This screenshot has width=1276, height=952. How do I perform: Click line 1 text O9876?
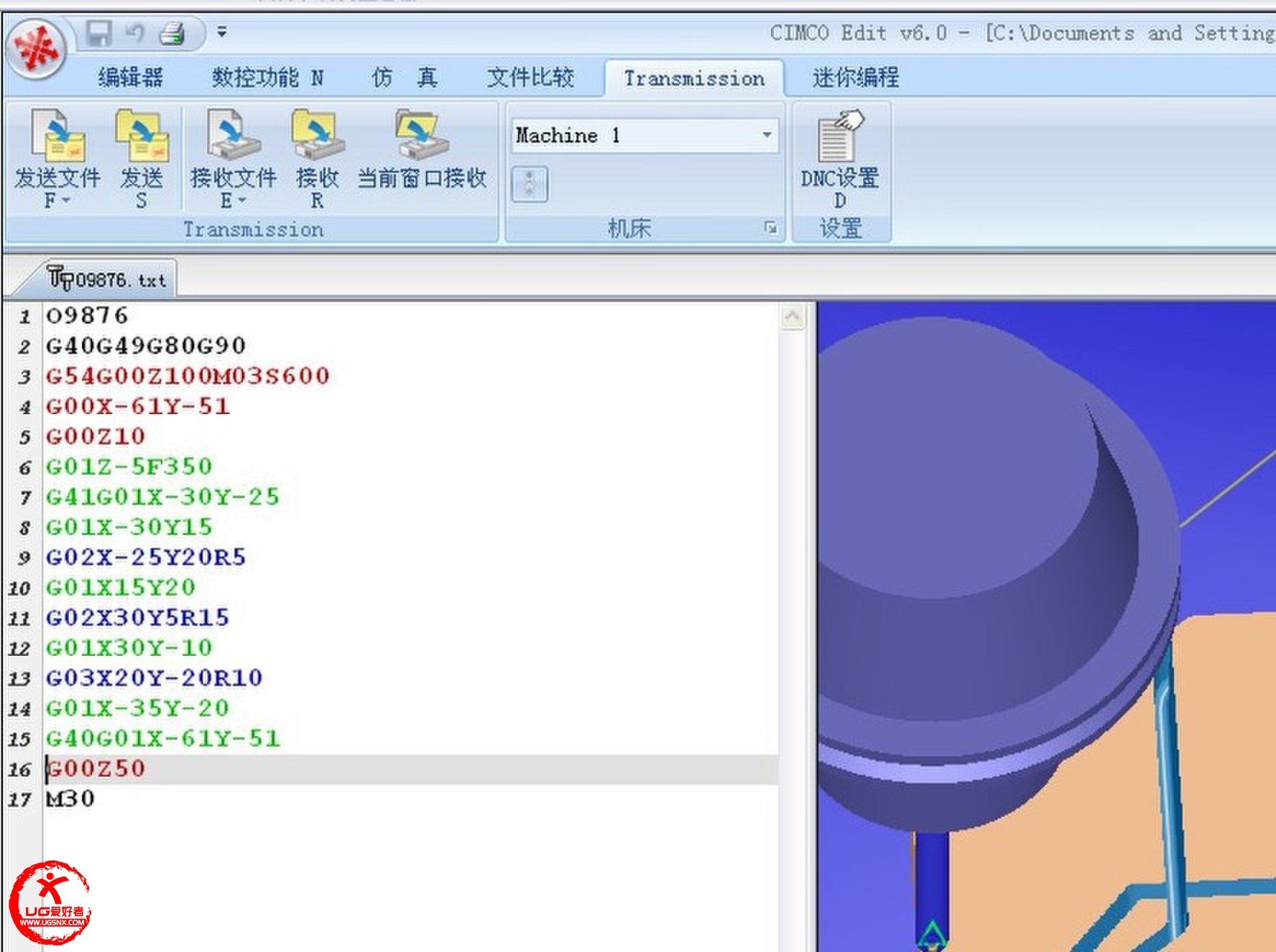[87, 316]
